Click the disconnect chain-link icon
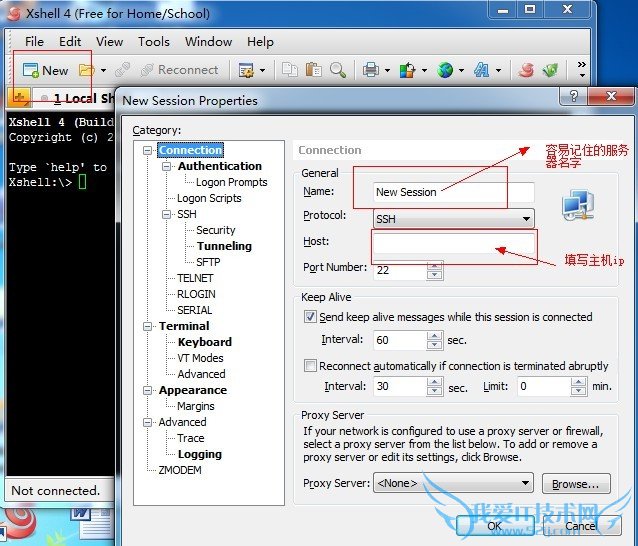This screenshot has width=638, height=546. pyautogui.click(x=122, y=70)
